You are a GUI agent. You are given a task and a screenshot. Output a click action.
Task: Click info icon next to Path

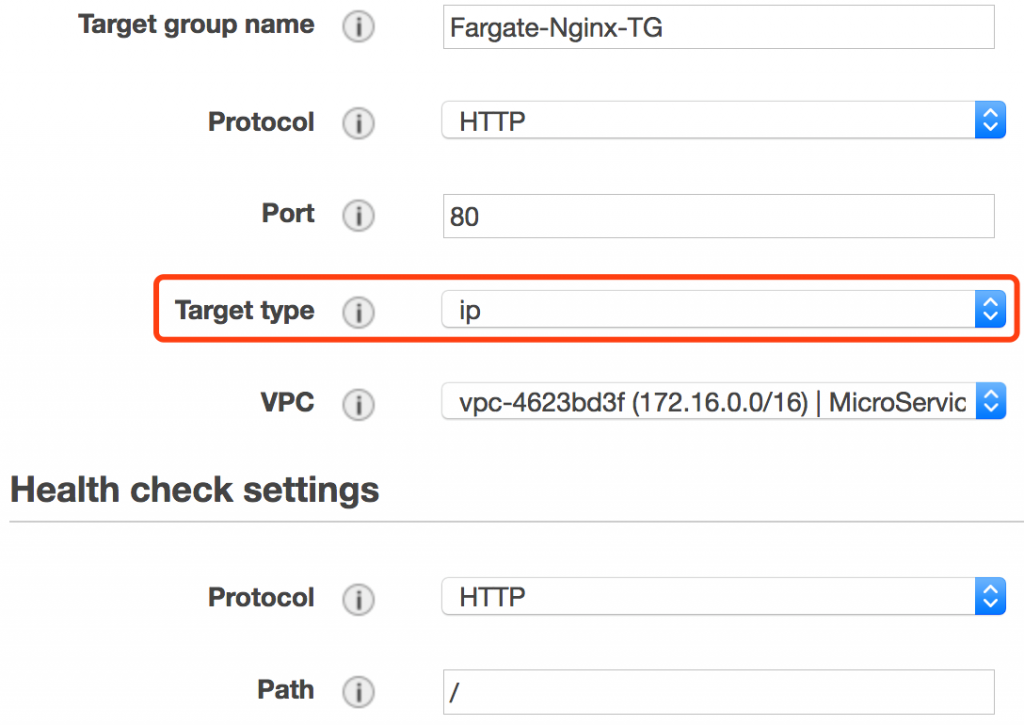(x=359, y=692)
